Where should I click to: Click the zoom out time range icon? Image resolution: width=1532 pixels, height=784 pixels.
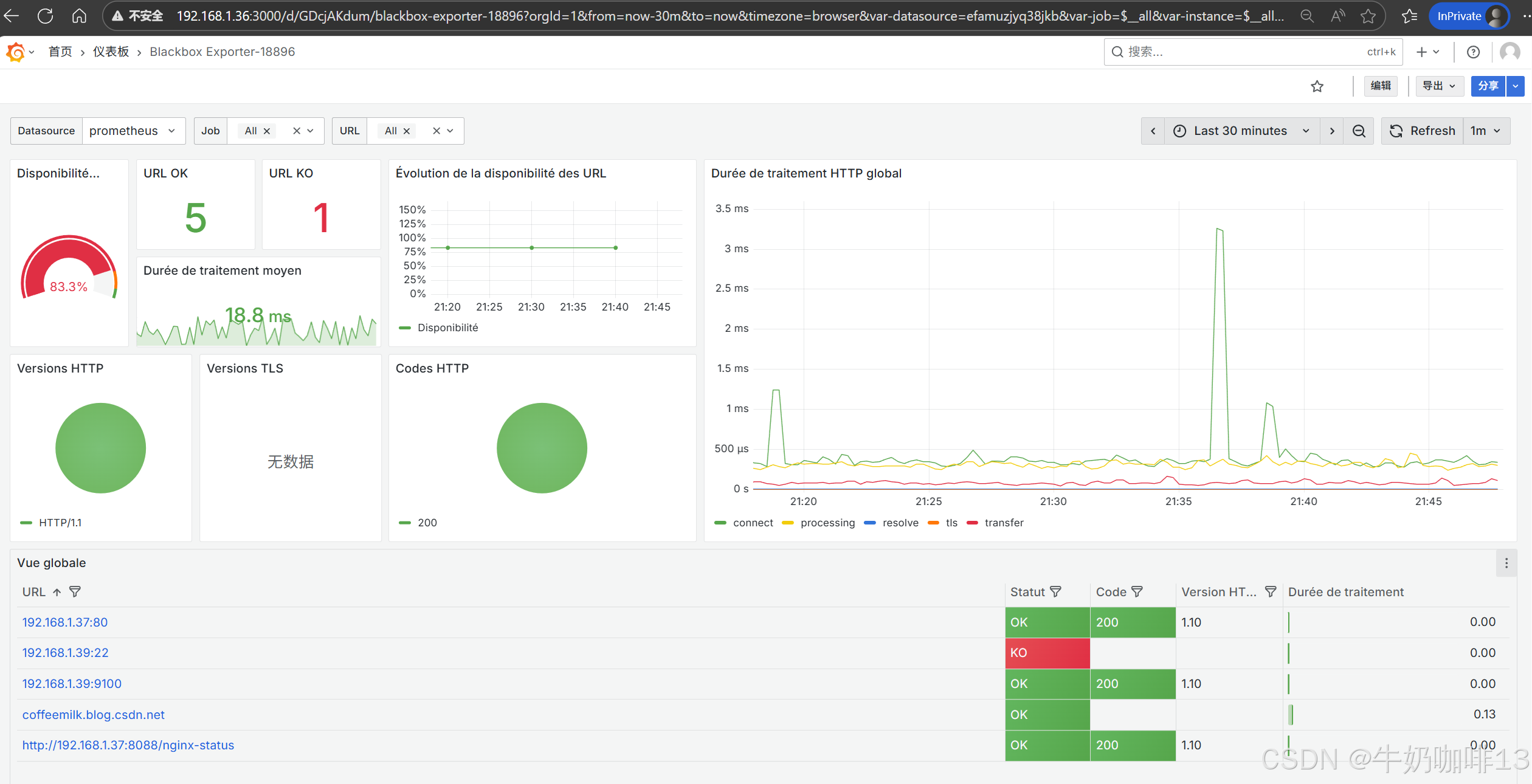[1359, 131]
